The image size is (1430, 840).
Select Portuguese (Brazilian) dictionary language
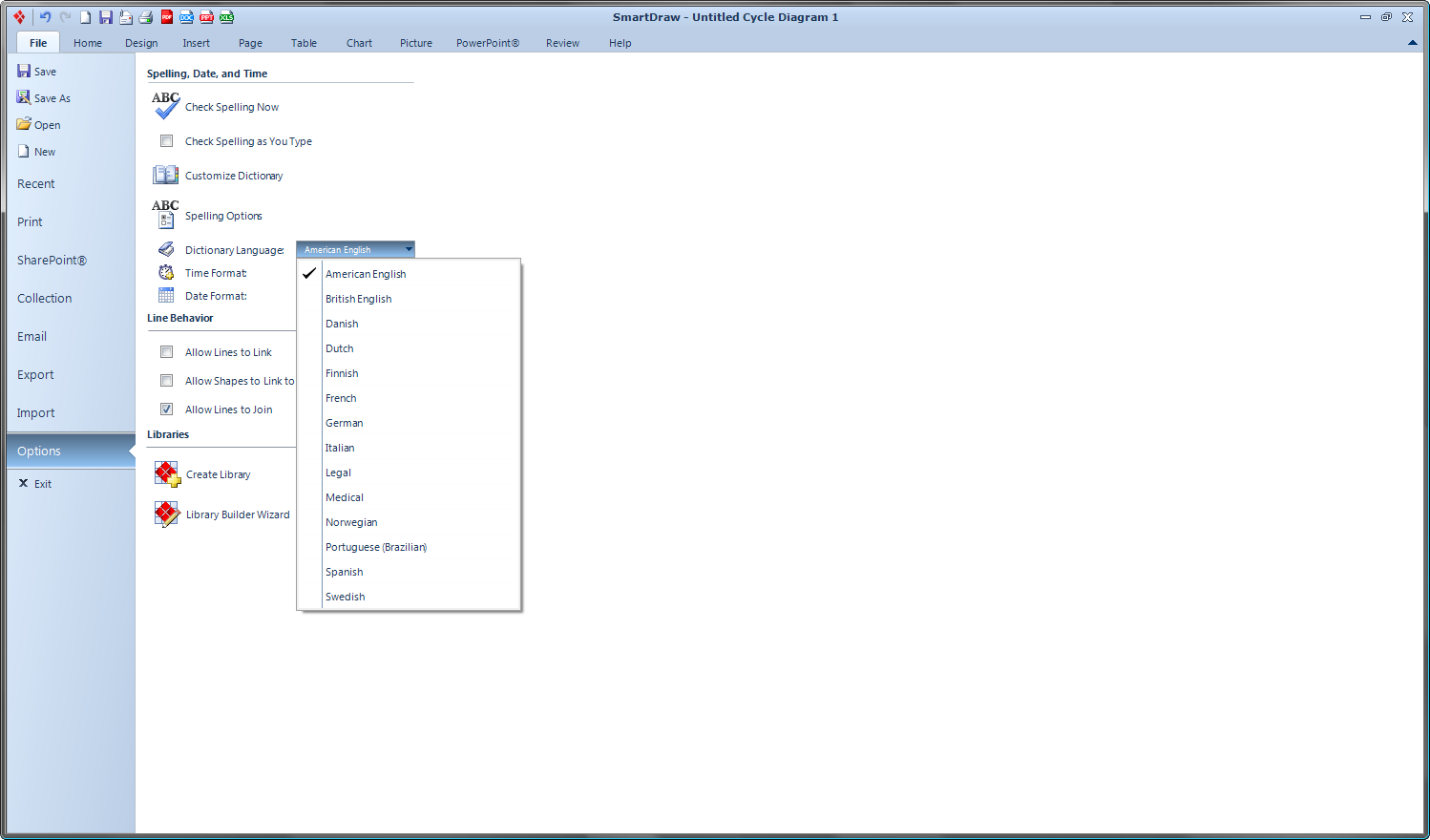click(x=375, y=547)
